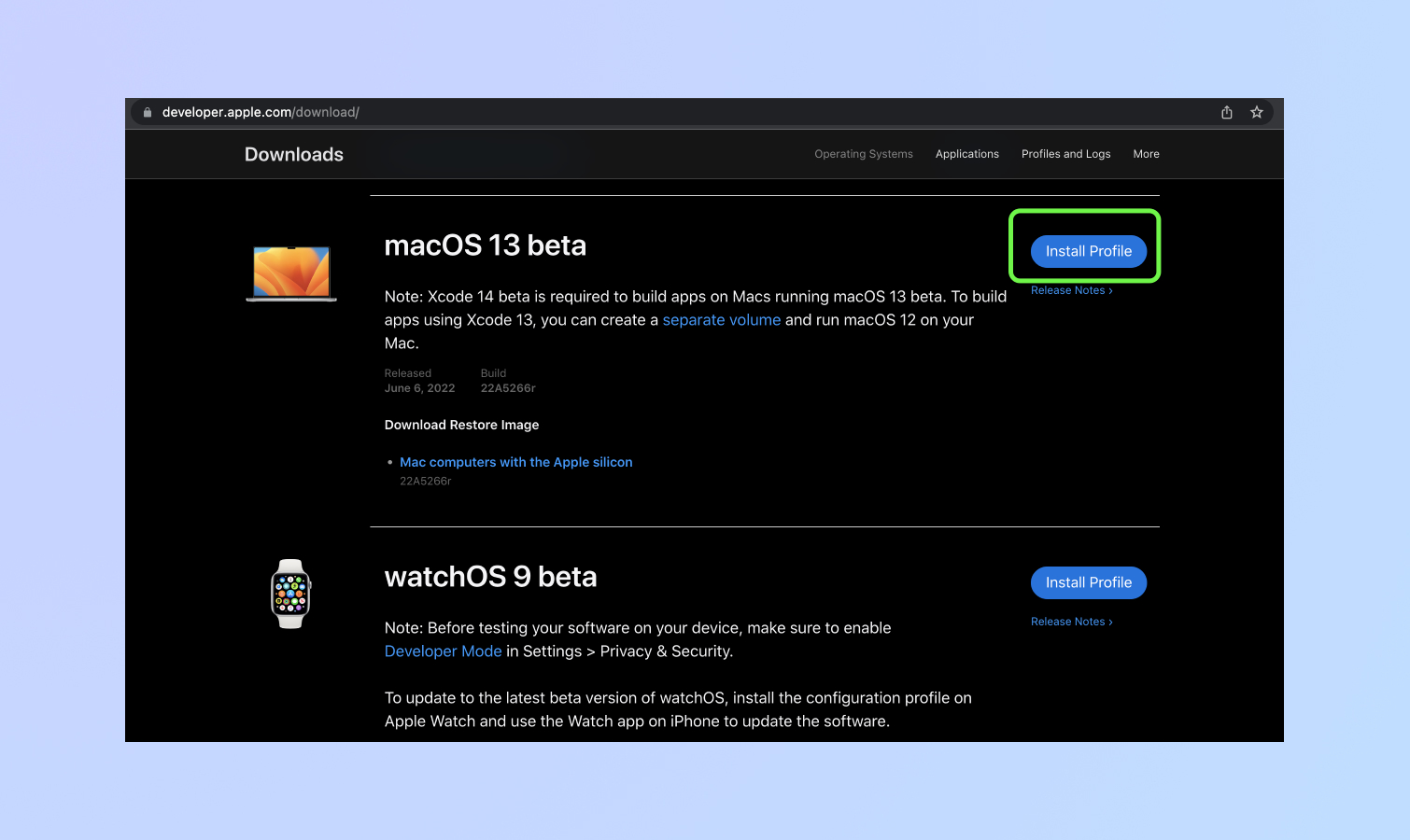
Task: Switch to Profiles and Logs tab
Action: [1066, 154]
